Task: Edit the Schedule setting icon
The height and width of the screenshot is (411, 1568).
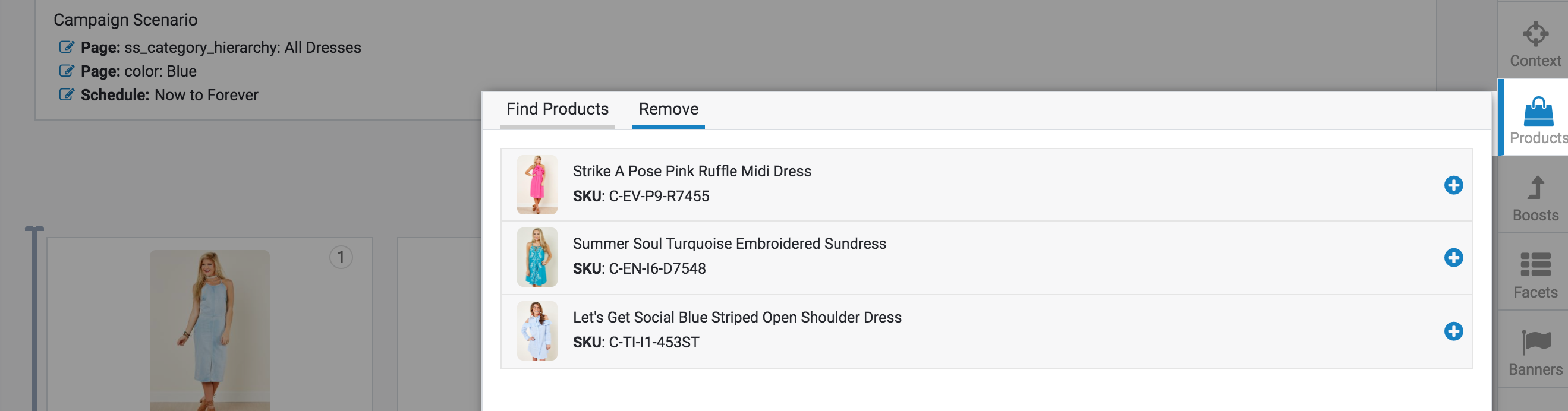Action: pos(67,95)
